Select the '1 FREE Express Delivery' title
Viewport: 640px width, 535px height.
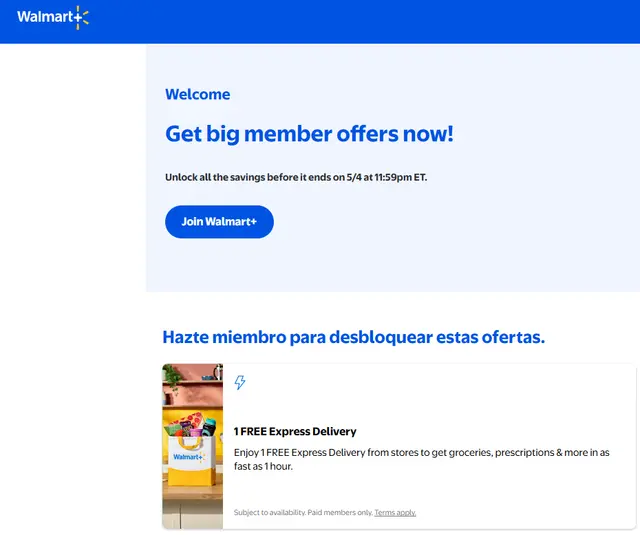tap(295, 431)
